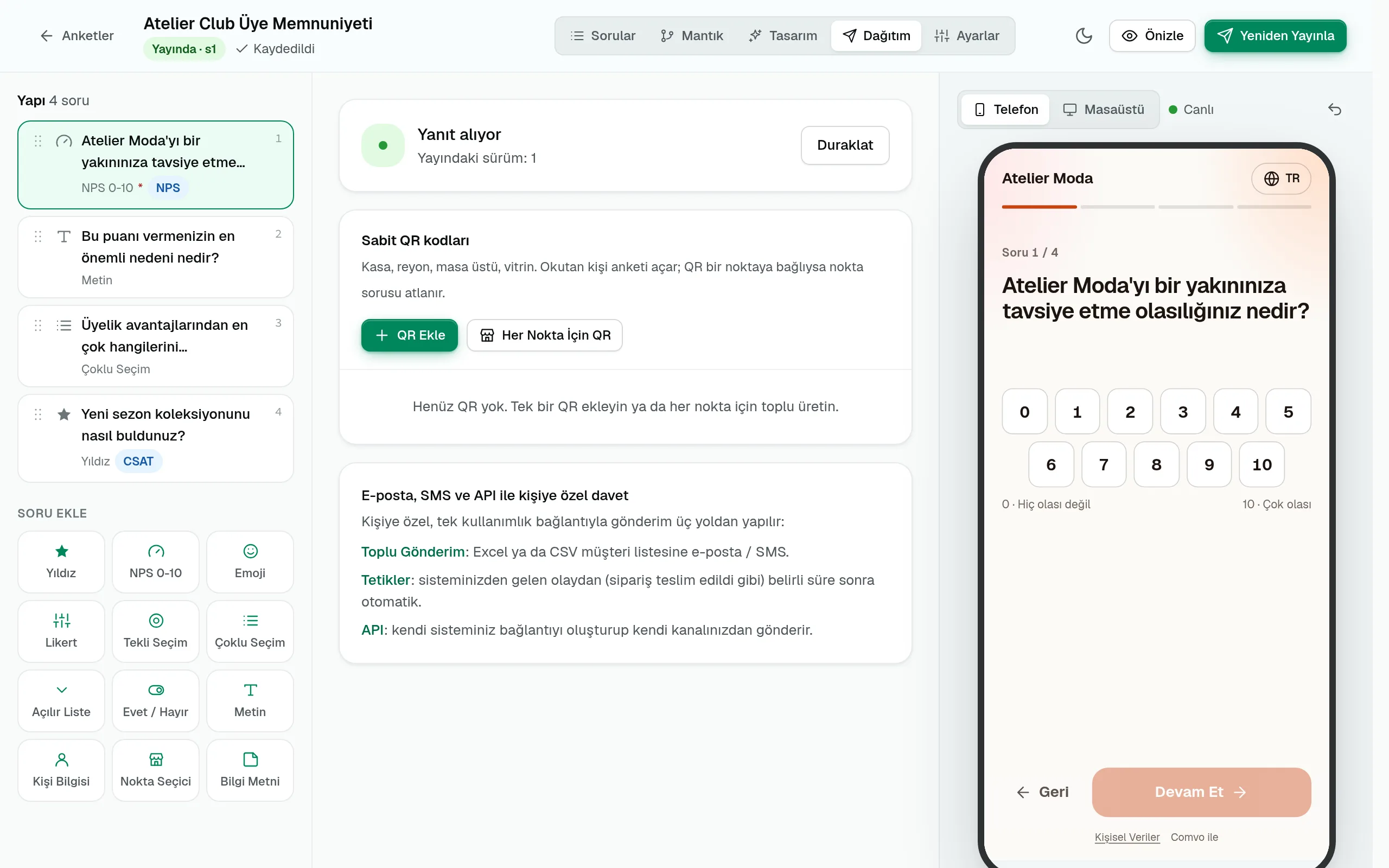
Task: Click the drag handle of the 'Bu puanı vermenizin' question
Action: coord(38,236)
